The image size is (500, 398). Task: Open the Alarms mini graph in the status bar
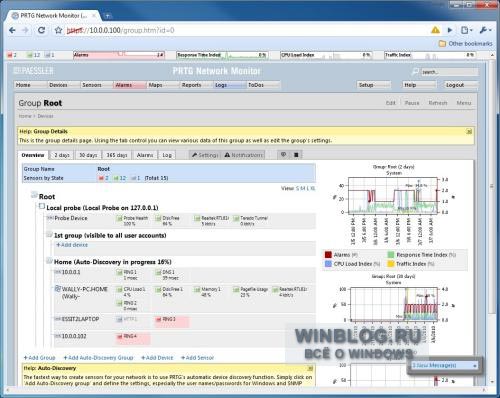119,55
